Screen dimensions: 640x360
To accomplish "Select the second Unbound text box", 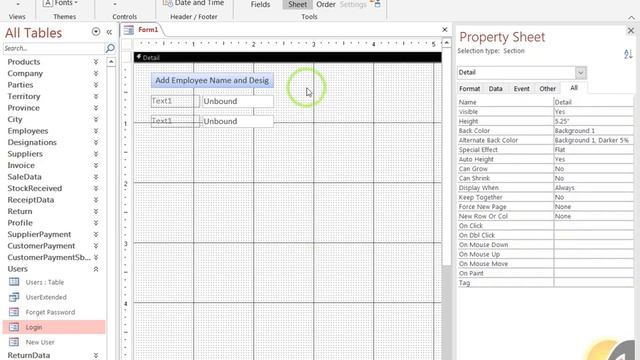I will coord(238,121).
